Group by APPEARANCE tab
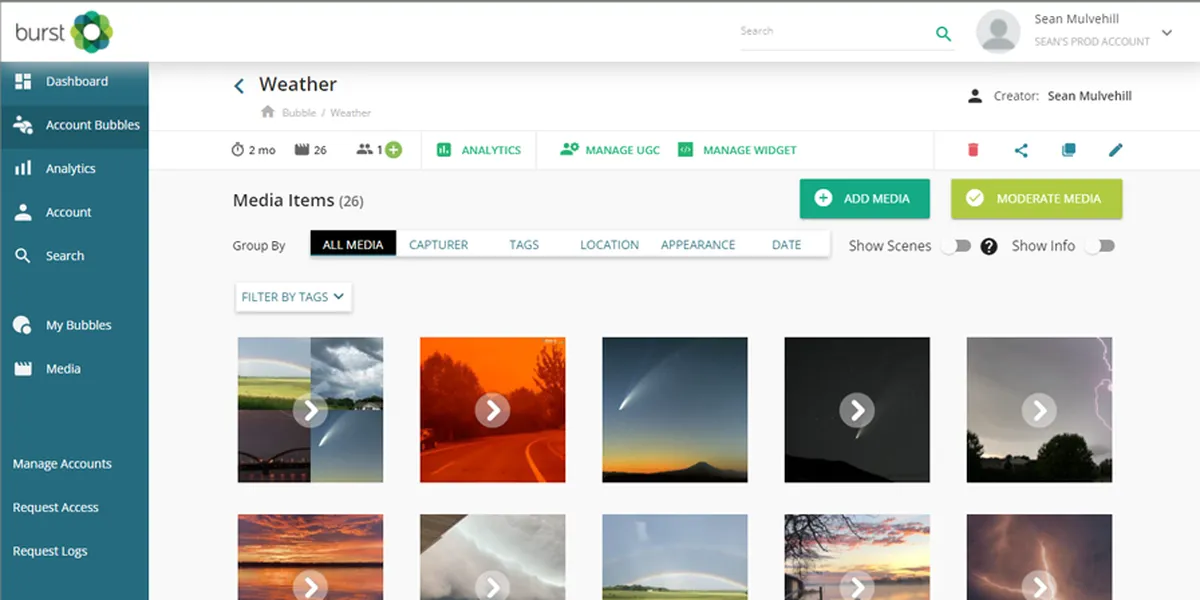The height and width of the screenshot is (600, 1200). click(x=698, y=244)
